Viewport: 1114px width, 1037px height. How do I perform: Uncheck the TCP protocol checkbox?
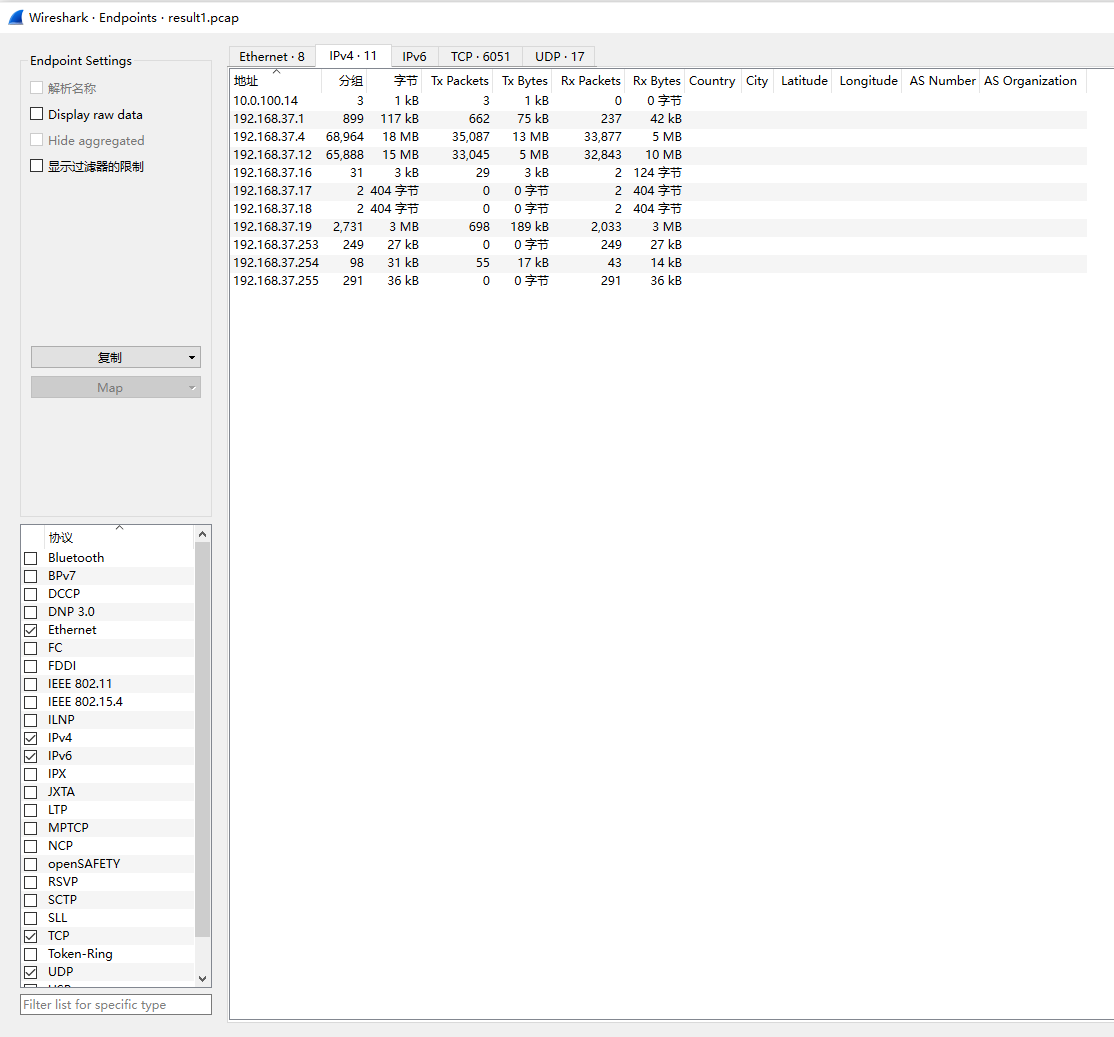point(31,936)
